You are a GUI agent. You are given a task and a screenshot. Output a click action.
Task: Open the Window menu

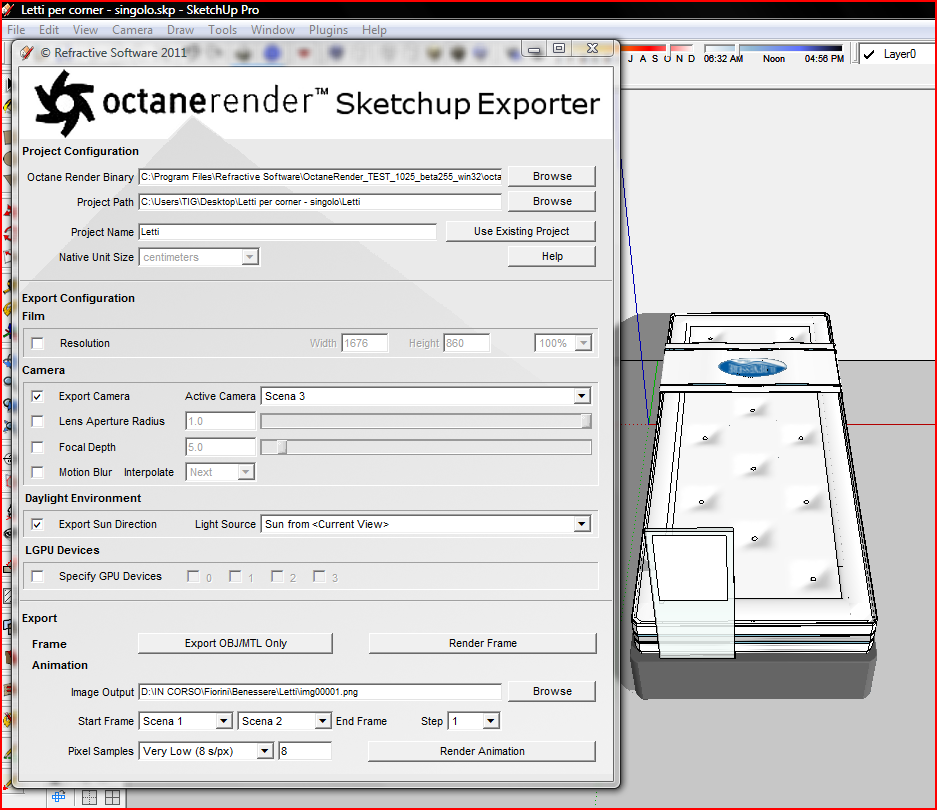[x=272, y=30]
